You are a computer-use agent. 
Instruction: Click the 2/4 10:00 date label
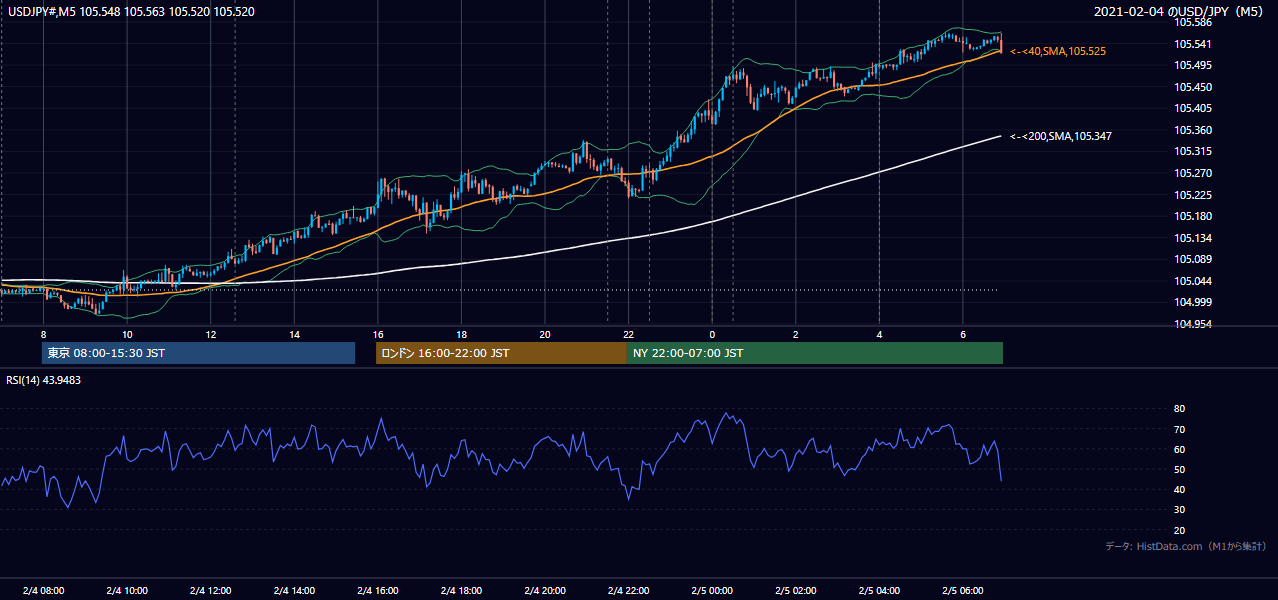coord(126,590)
